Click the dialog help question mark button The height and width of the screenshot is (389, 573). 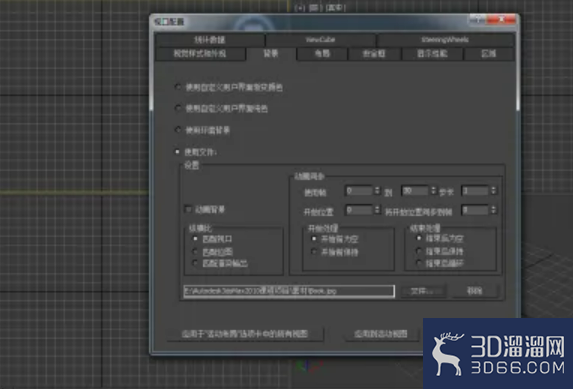[478, 19]
